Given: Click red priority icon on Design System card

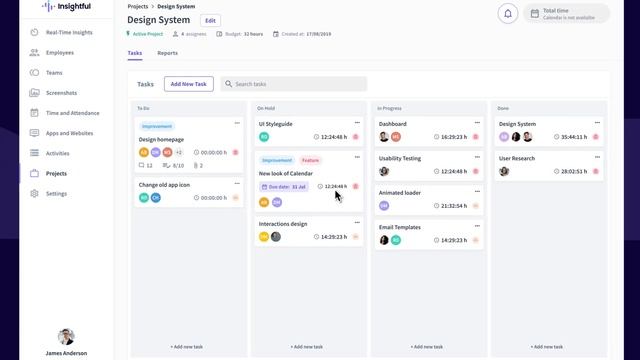Looking at the screenshot, I should [596, 137].
